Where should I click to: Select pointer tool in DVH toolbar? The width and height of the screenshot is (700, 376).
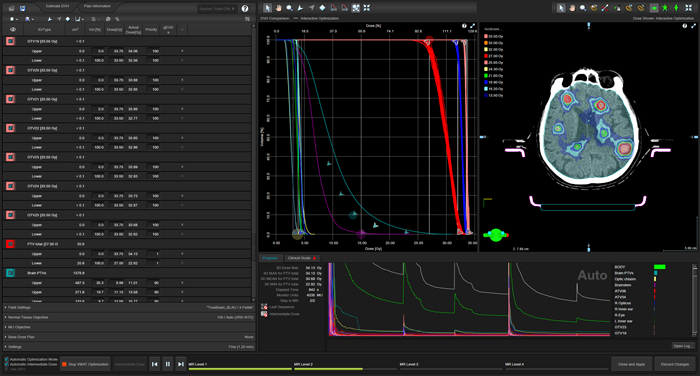[x=267, y=8]
